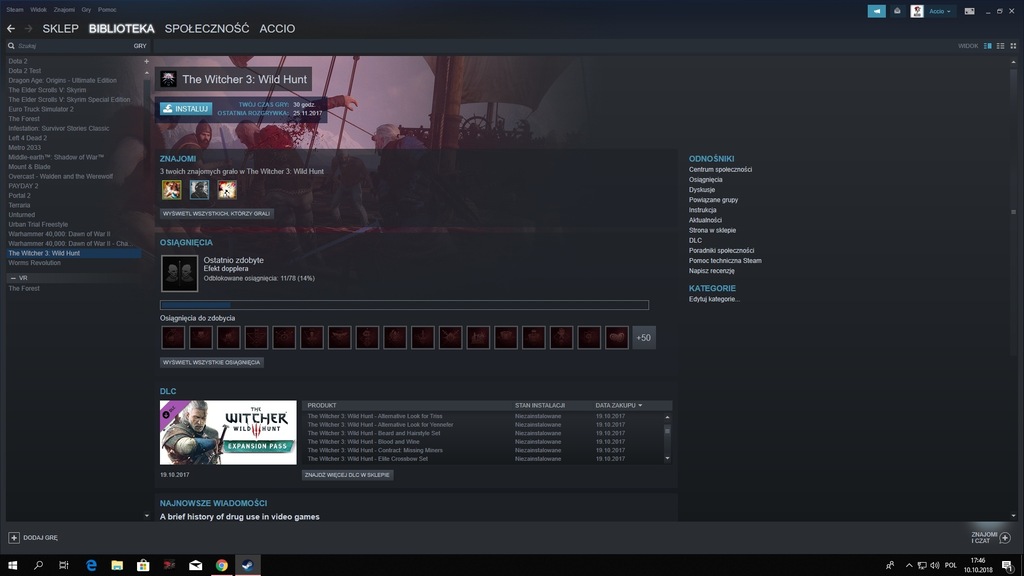This screenshot has width=1024, height=576.
Task: Click the achievements progress bar
Action: click(x=404, y=305)
